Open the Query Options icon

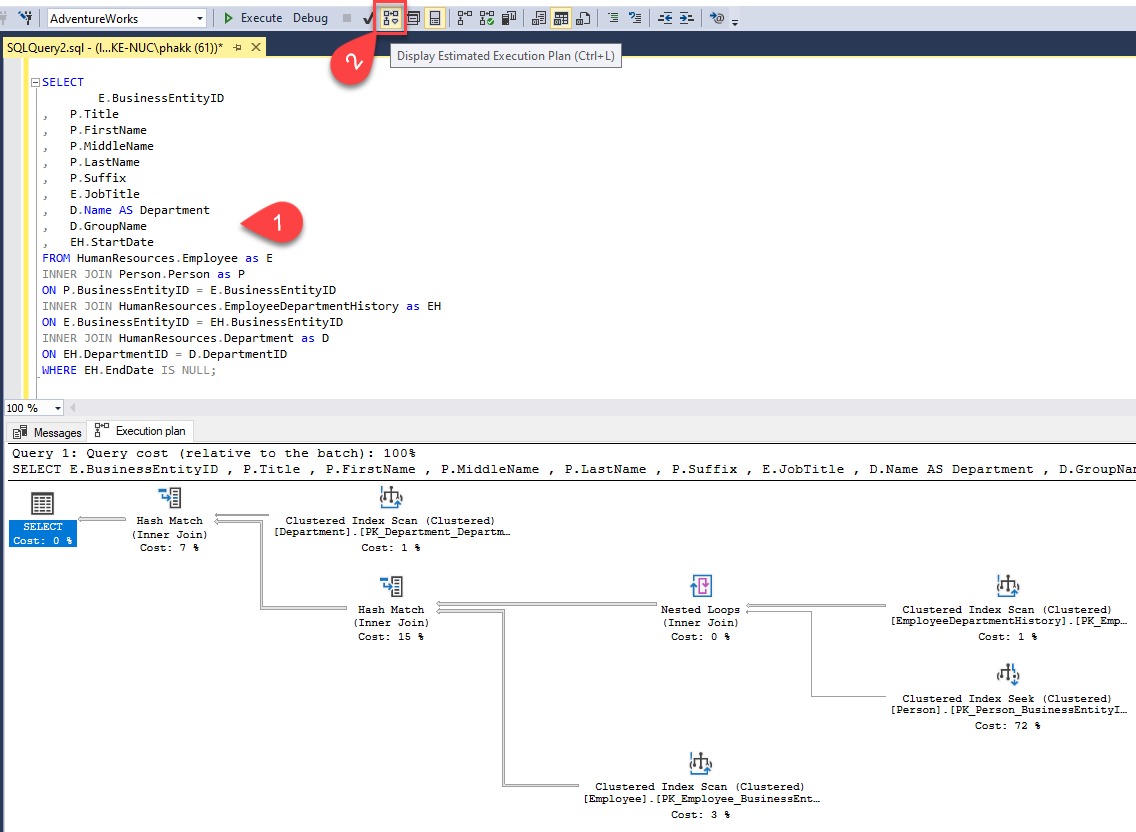(x=413, y=18)
